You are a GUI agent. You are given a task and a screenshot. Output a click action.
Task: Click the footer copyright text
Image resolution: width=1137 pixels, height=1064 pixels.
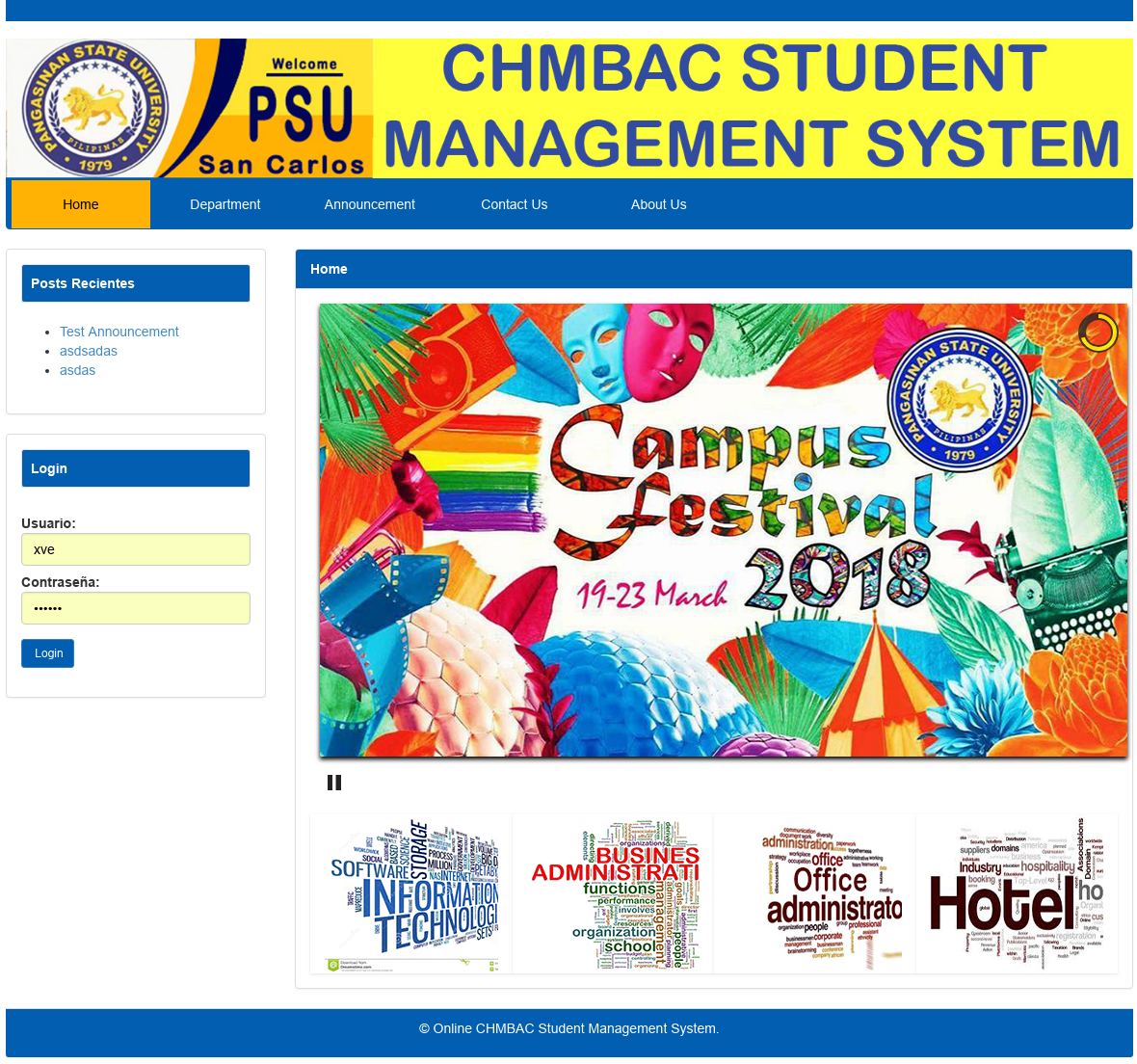pyautogui.click(x=569, y=1028)
